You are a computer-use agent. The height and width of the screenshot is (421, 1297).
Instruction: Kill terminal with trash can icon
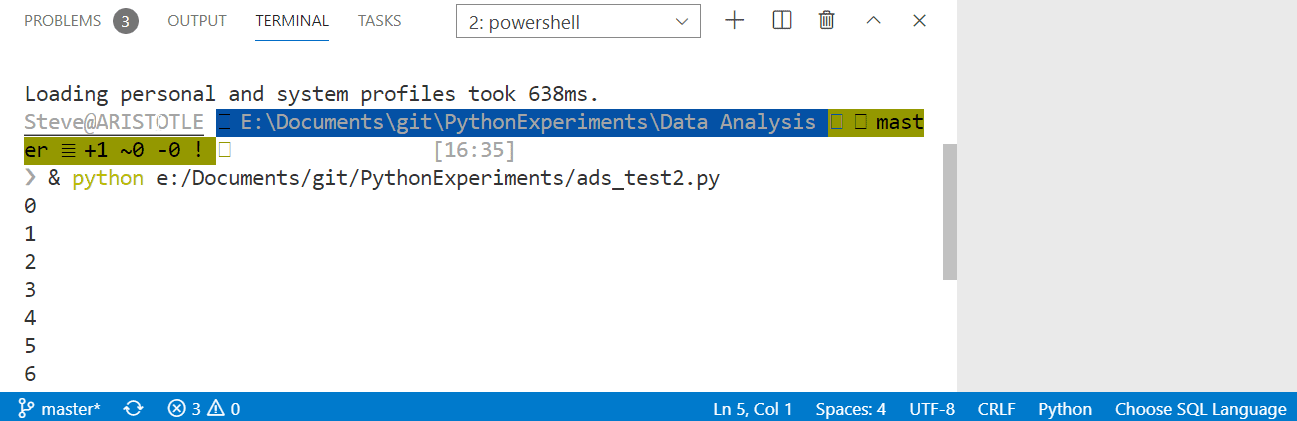(x=827, y=21)
